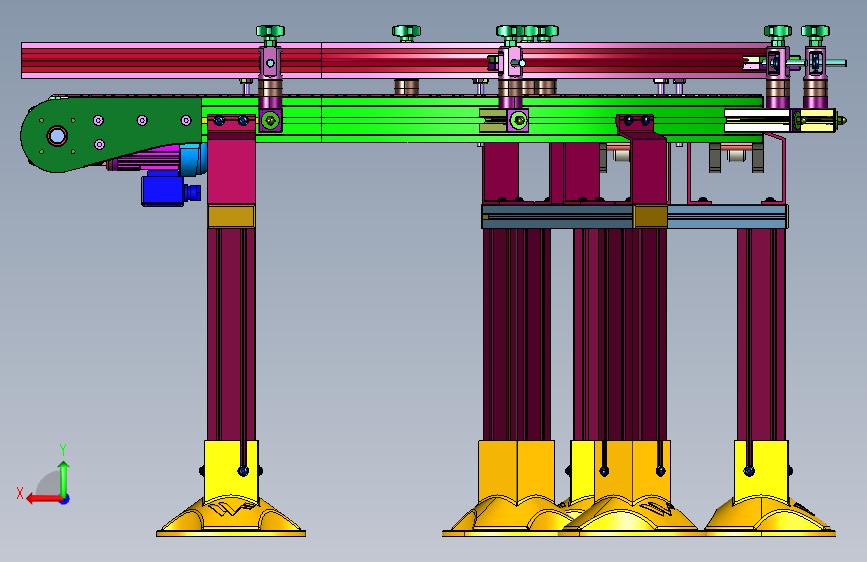Pick the drive shaft bore on green plate
This screenshot has height=562, width=867.
click(x=57, y=136)
